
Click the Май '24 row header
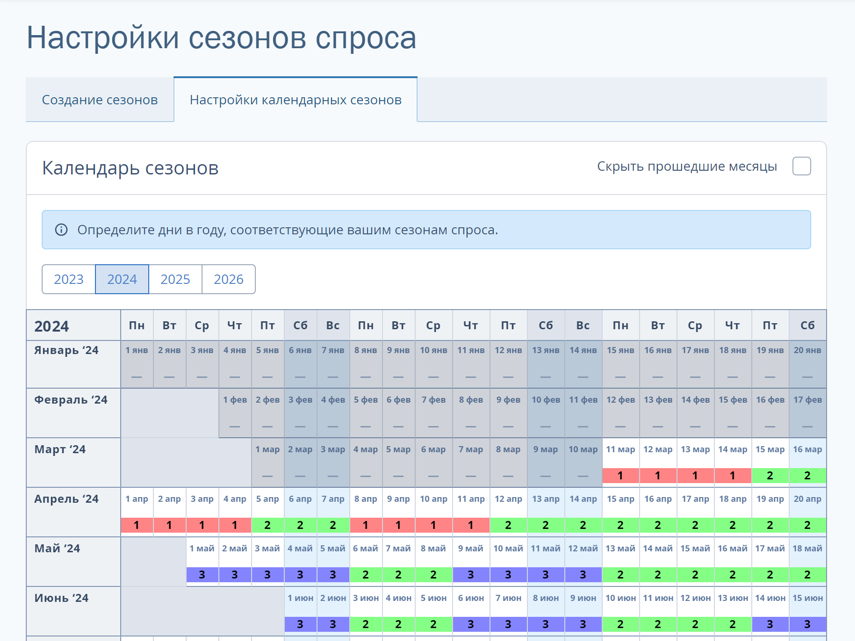(x=74, y=562)
